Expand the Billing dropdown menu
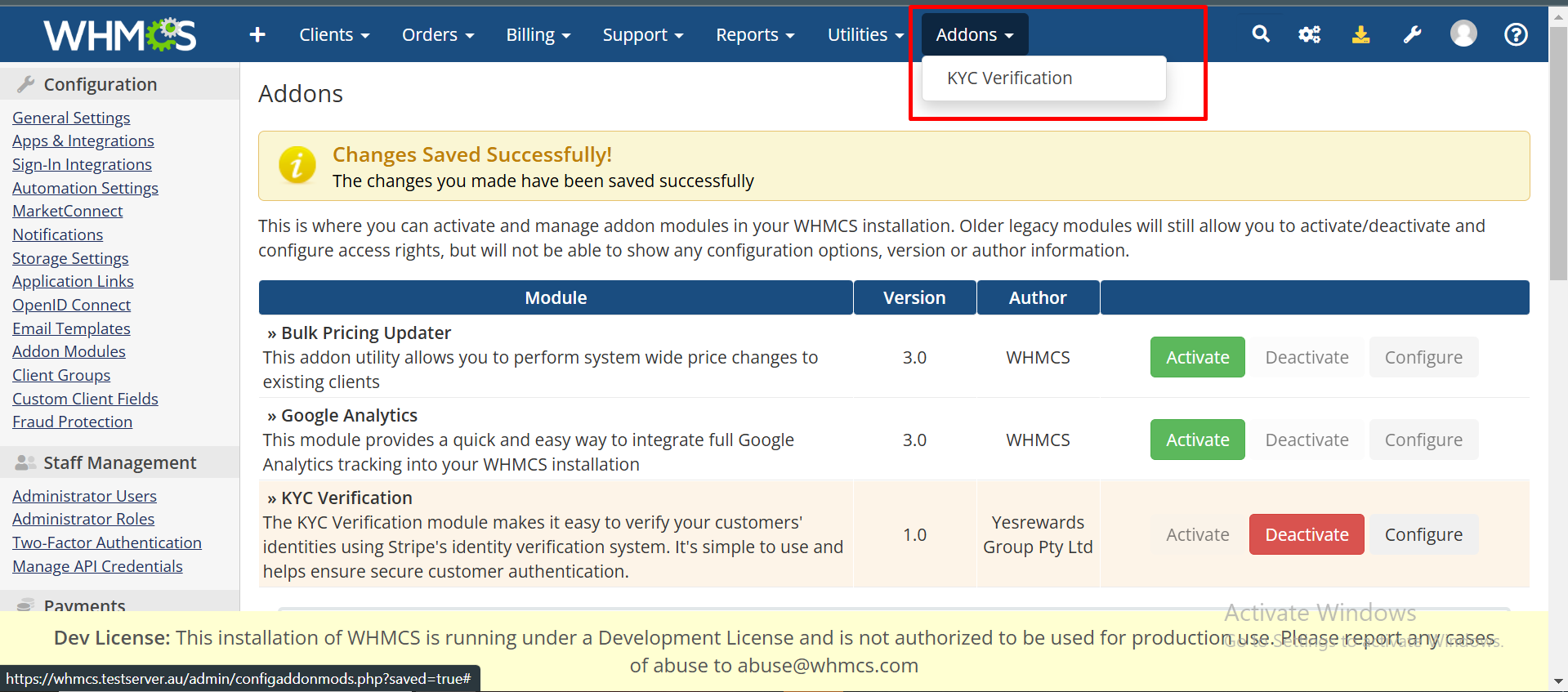 [538, 34]
